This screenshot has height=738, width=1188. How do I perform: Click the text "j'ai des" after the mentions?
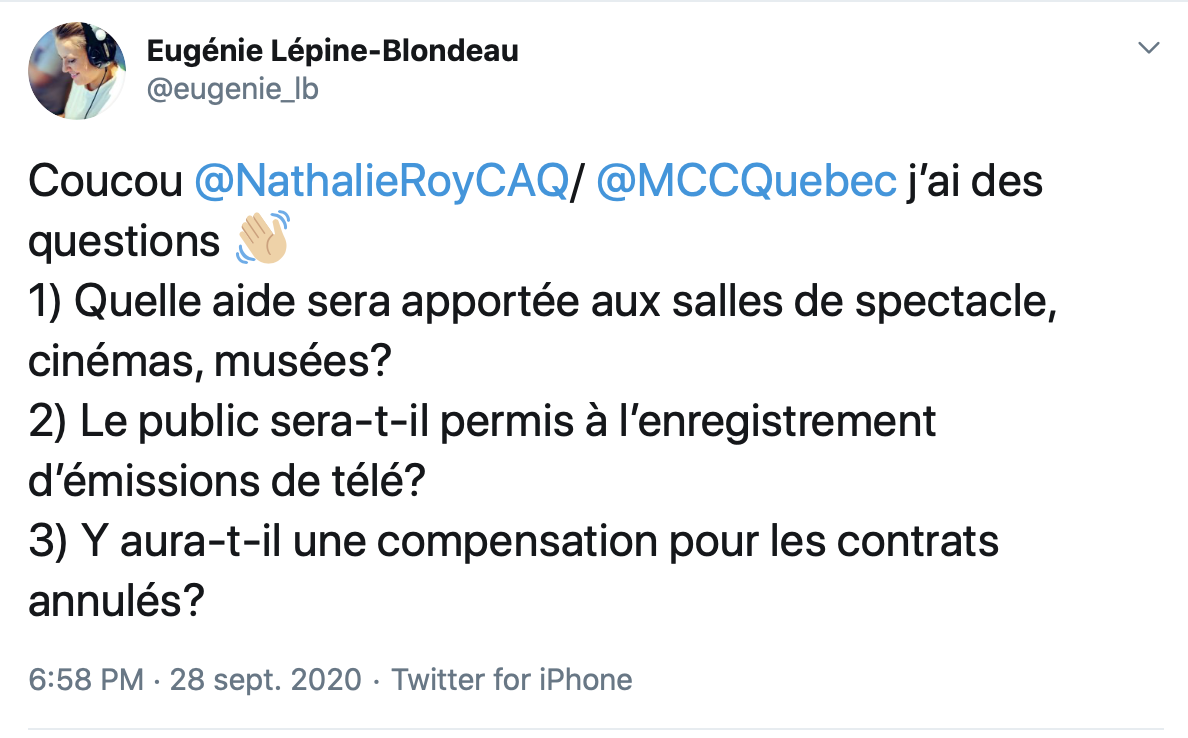(976, 183)
